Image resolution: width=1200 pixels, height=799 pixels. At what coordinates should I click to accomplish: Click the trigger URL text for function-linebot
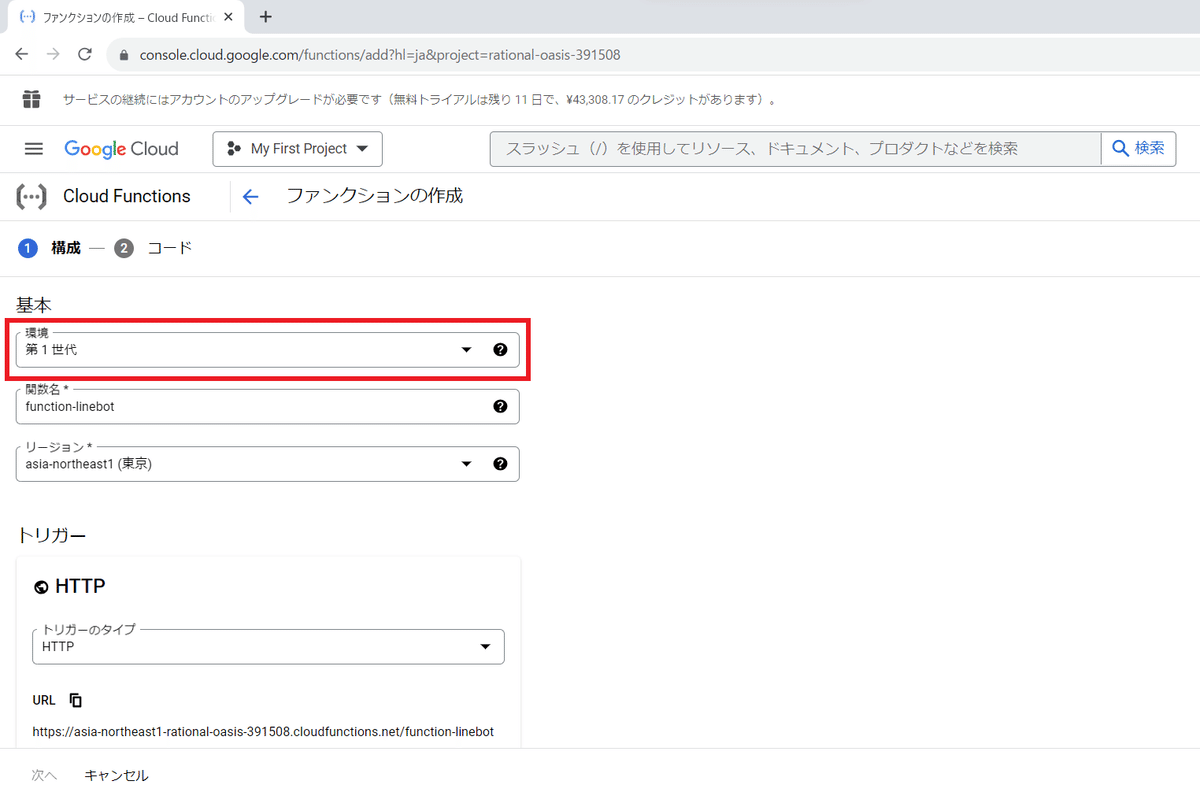click(263, 732)
